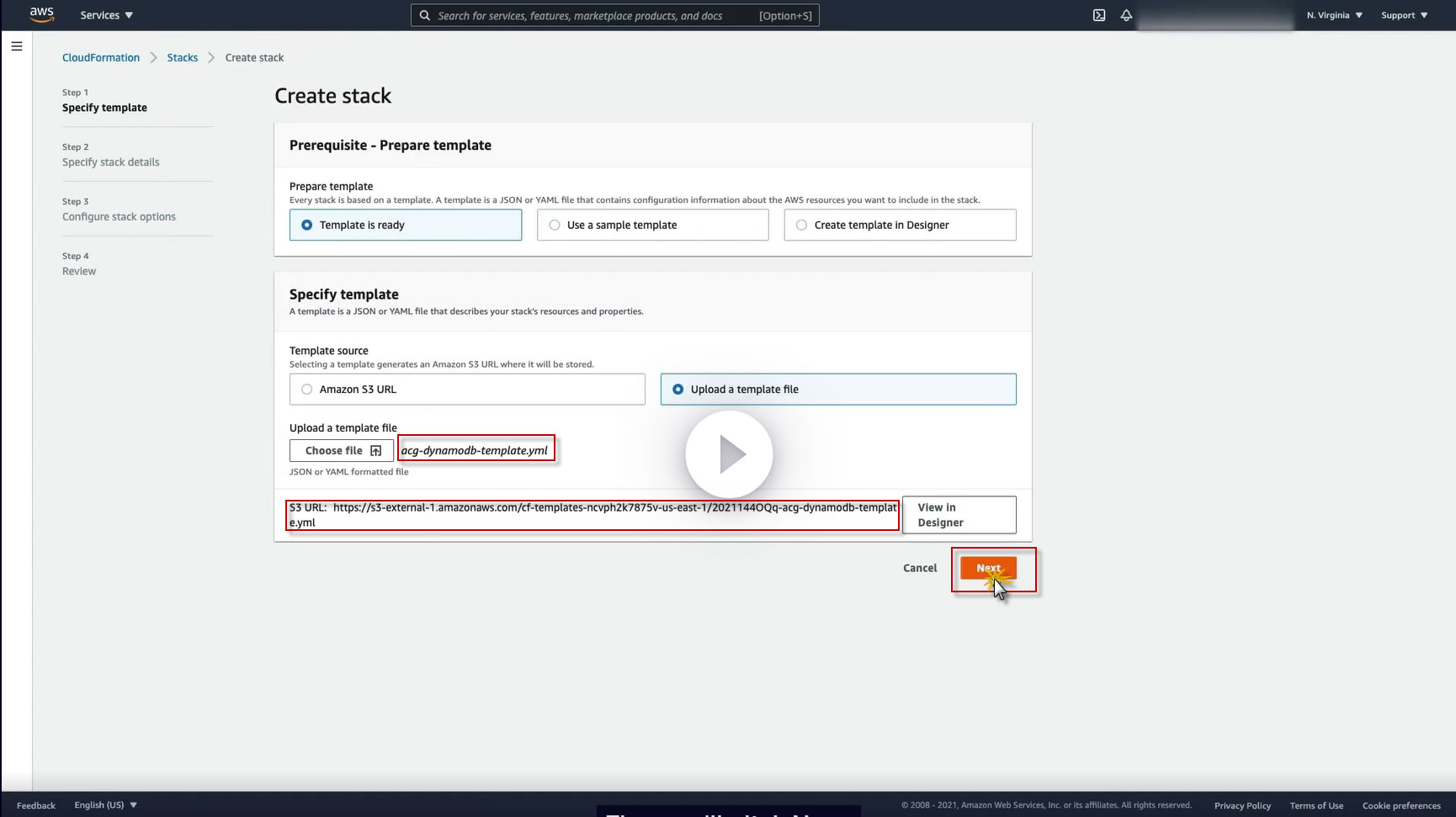This screenshot has height=817, width=1456.
Task: Open the Services dropdown menu
Action: point(107,15)
